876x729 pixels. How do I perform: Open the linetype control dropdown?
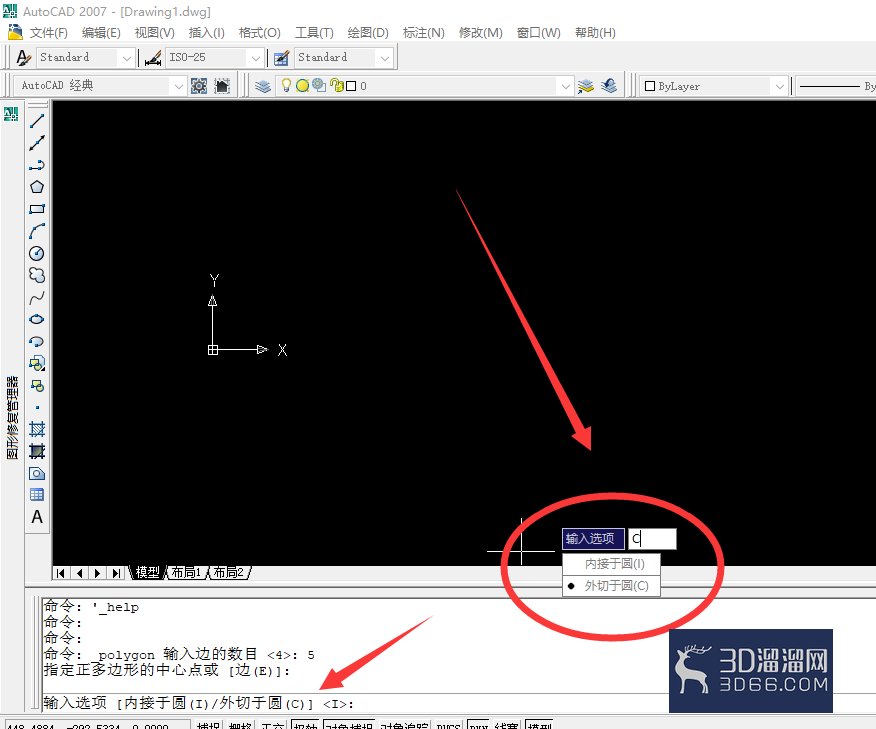836,86
